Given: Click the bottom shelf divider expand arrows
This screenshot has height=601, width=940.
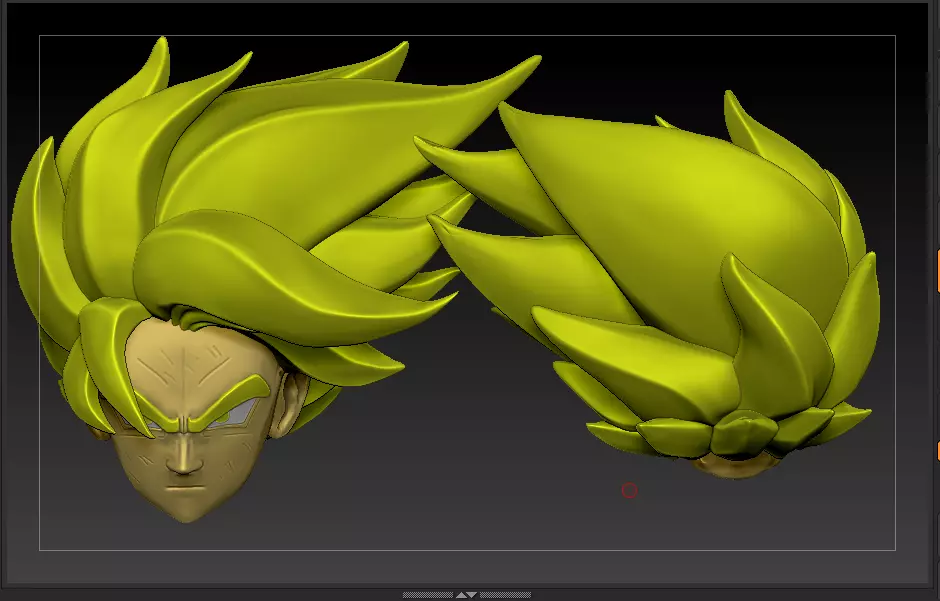Looking at the screenshot, I should pyautogui.click(x=466, y=595).
